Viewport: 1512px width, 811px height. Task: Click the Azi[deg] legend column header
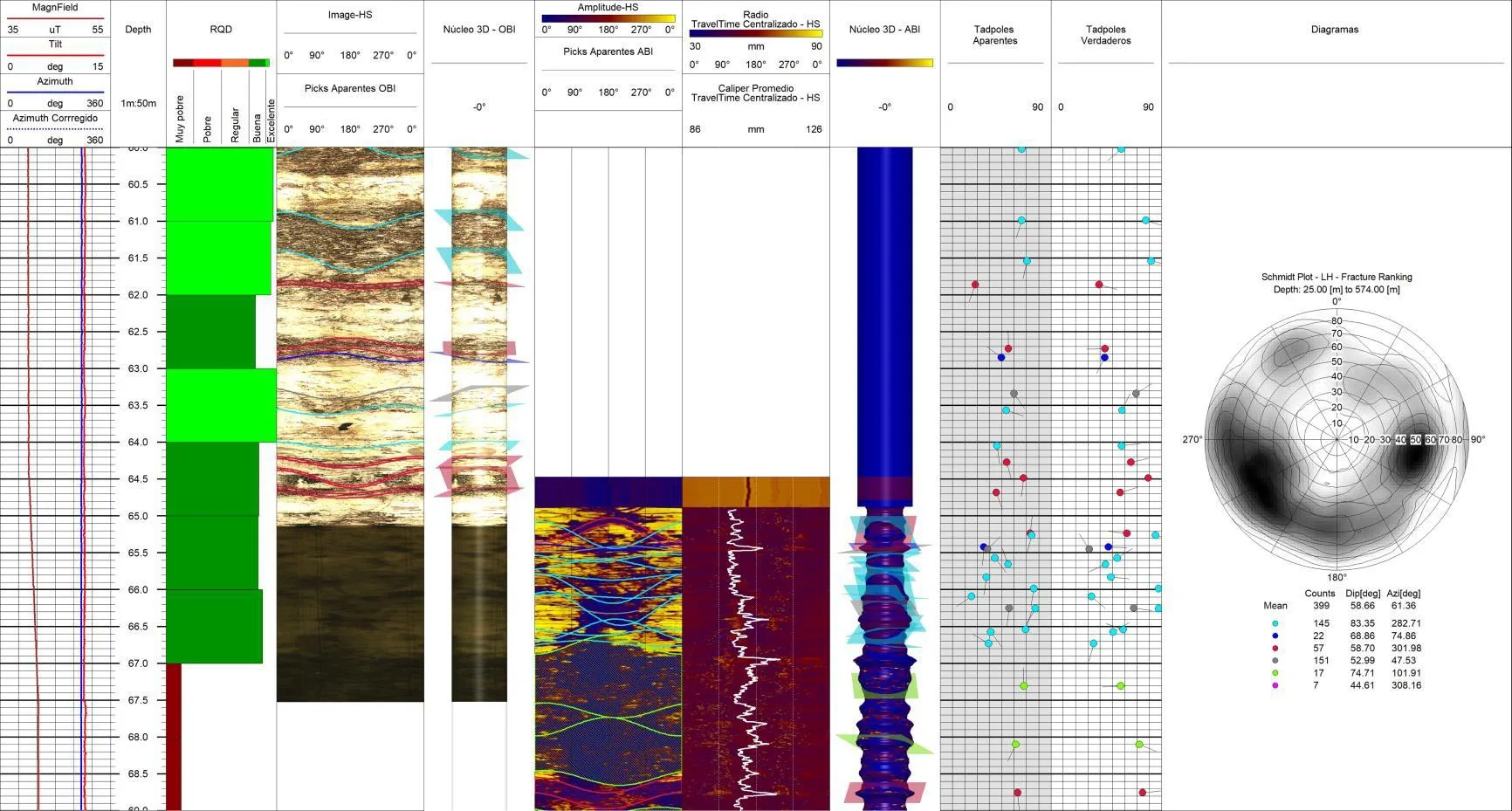coord(1404,593)
